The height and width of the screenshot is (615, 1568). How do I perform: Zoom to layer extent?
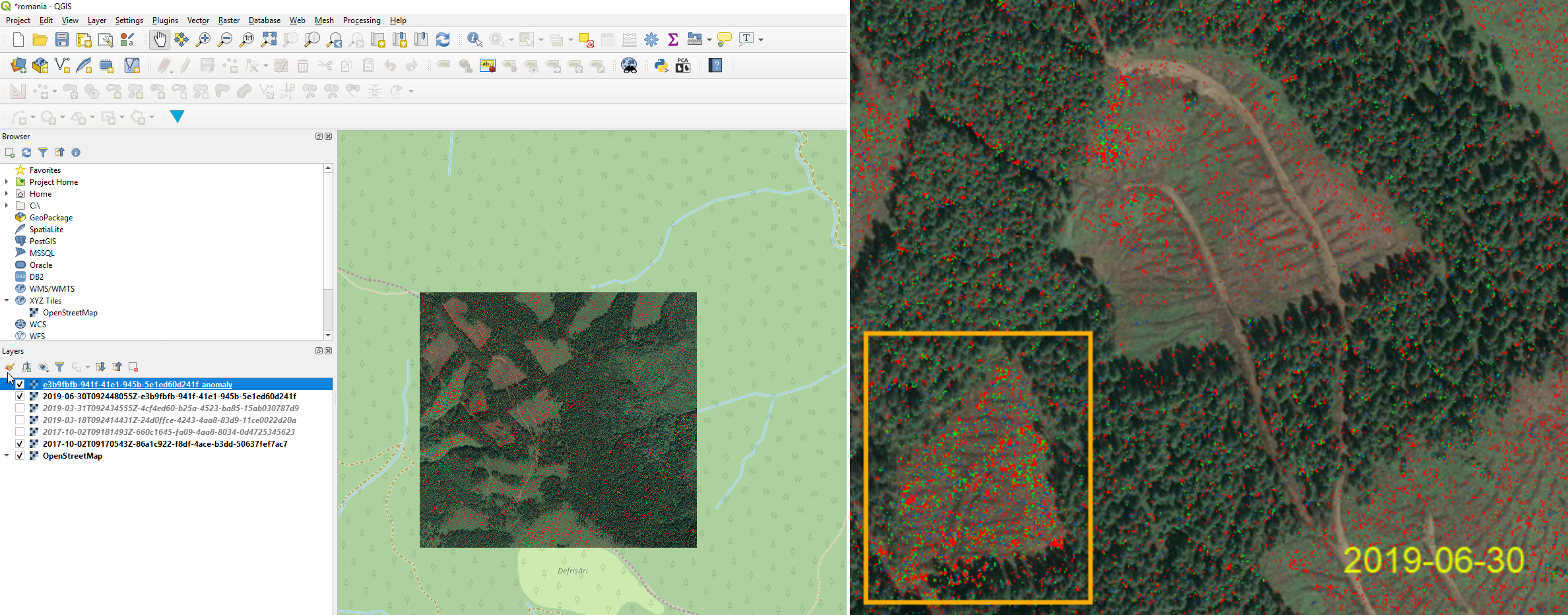[312, 40]
